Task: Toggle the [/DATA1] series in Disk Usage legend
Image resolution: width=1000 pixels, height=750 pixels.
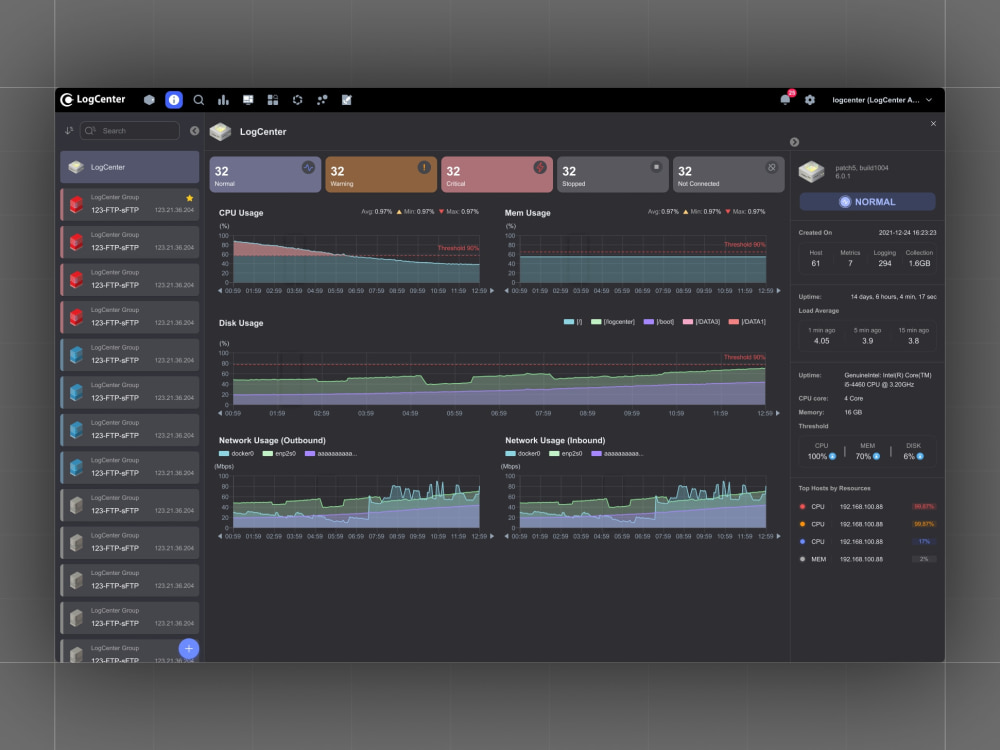Action: click(x=747, y=321)
